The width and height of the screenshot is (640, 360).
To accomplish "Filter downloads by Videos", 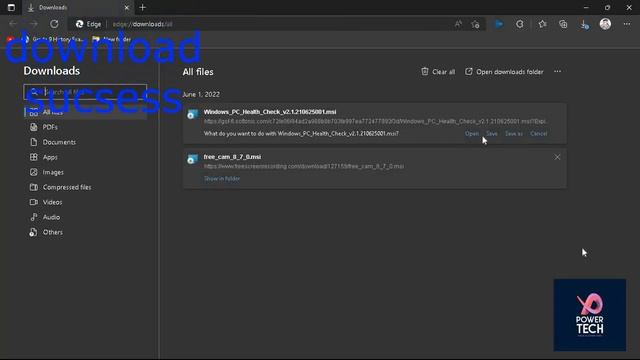I will click(52, 202).
